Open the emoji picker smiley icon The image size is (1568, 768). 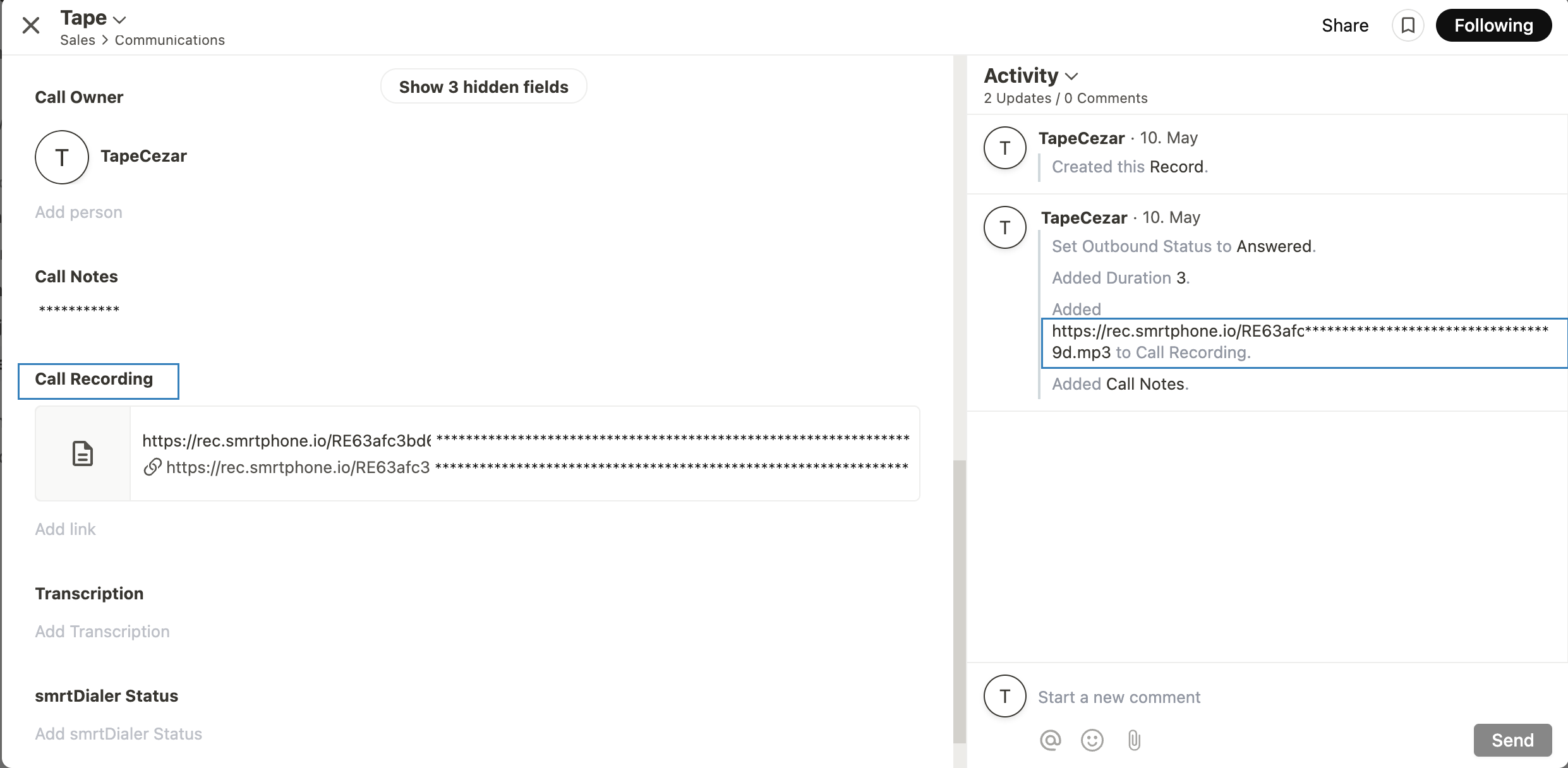coord(1092,740)
